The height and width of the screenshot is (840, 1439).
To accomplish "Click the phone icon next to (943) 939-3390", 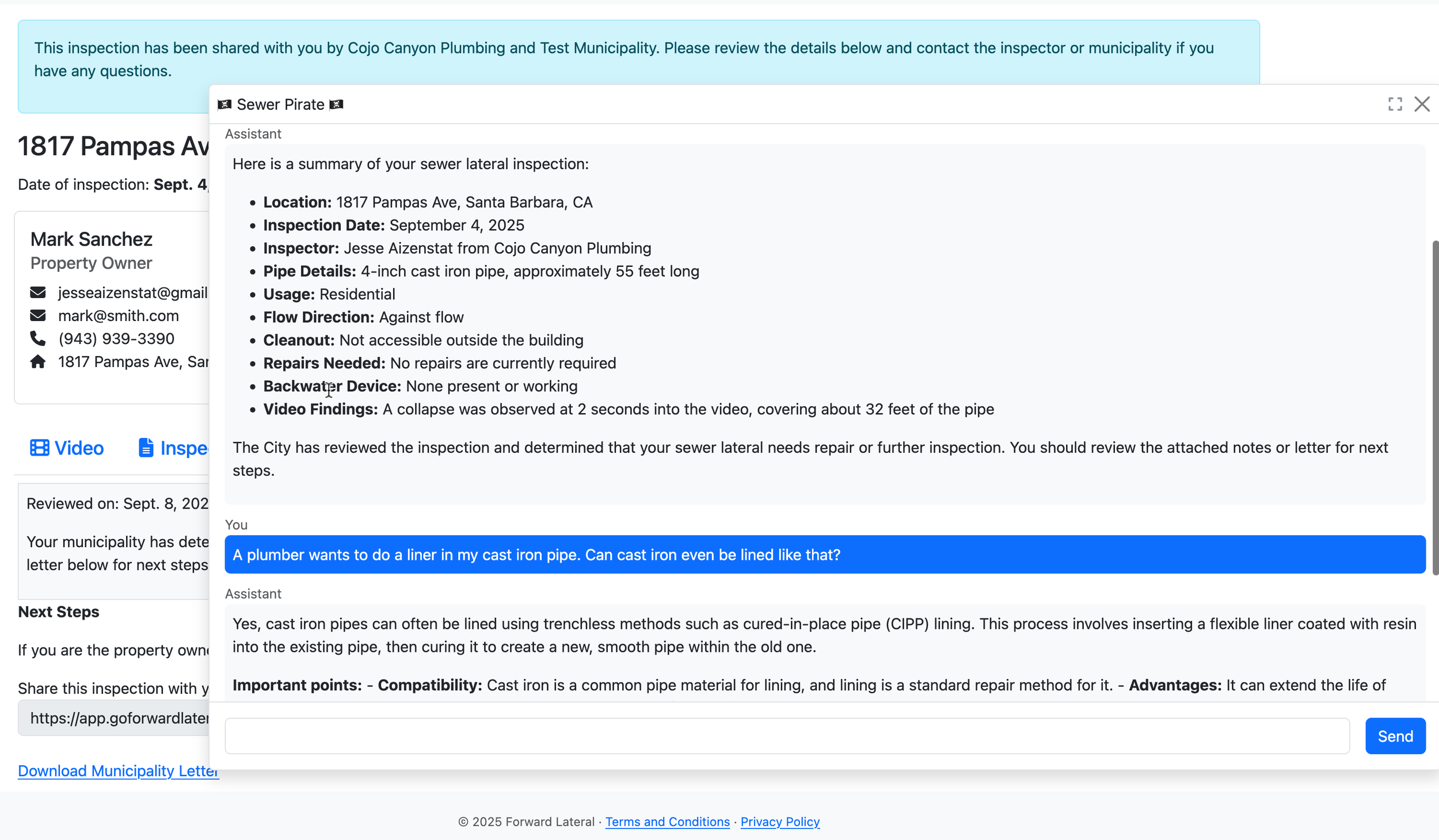I will point(38,339).
